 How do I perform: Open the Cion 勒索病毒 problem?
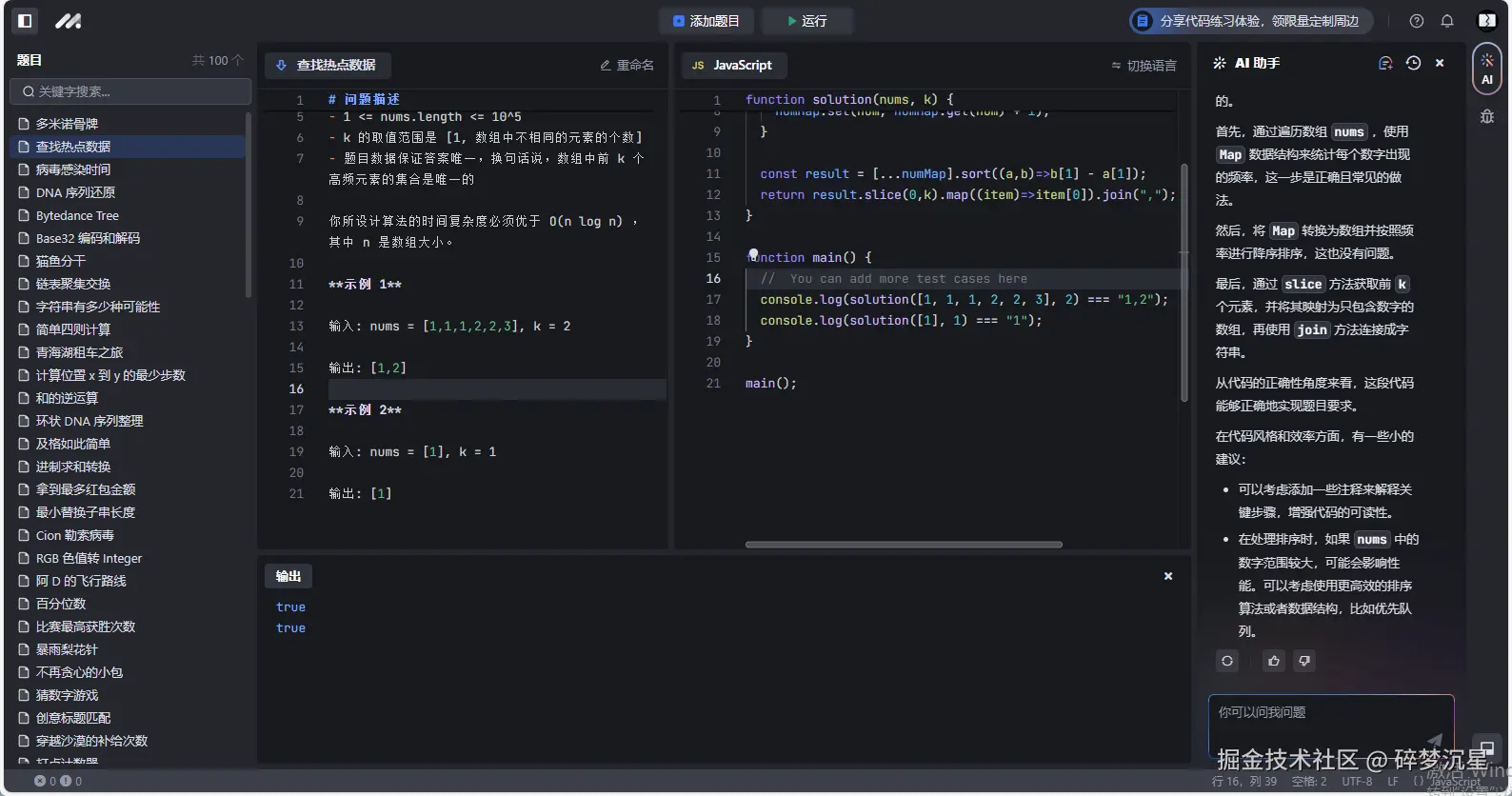tap(128, 535)
